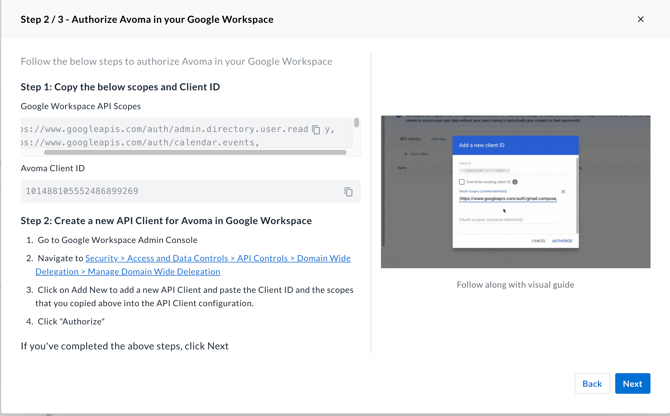
Task: Click the Next button
Action: [x=632, y=384]
